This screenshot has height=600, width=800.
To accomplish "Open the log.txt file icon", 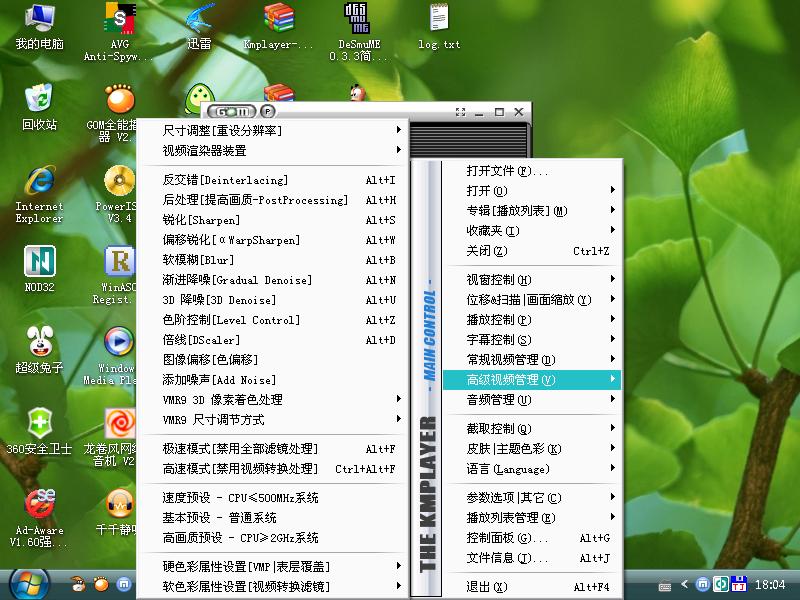I will click(439, 26).
